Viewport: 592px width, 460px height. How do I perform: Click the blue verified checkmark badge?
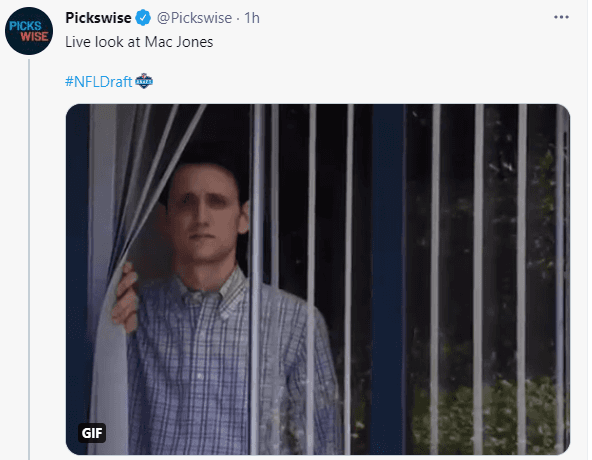click(143, 18)
